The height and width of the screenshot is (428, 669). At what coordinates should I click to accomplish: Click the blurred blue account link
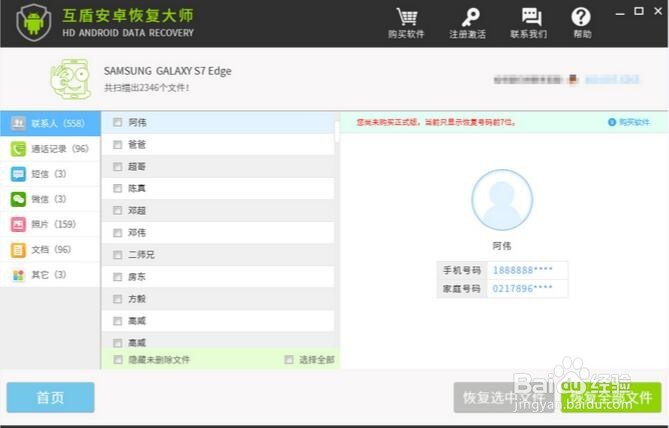(612, 79)
